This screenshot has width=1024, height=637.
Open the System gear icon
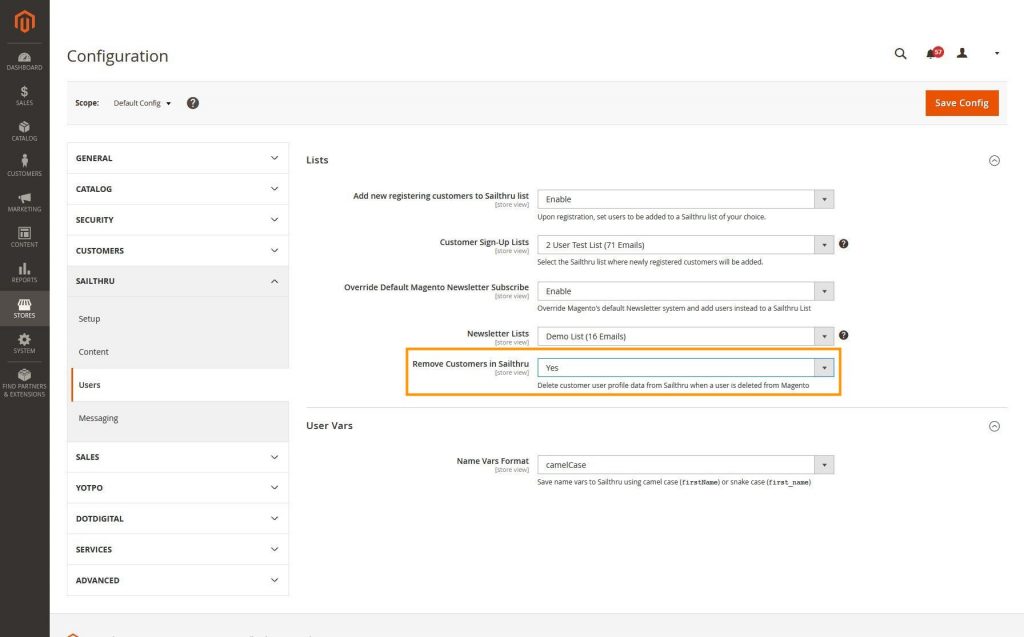(x=24, y=343)
